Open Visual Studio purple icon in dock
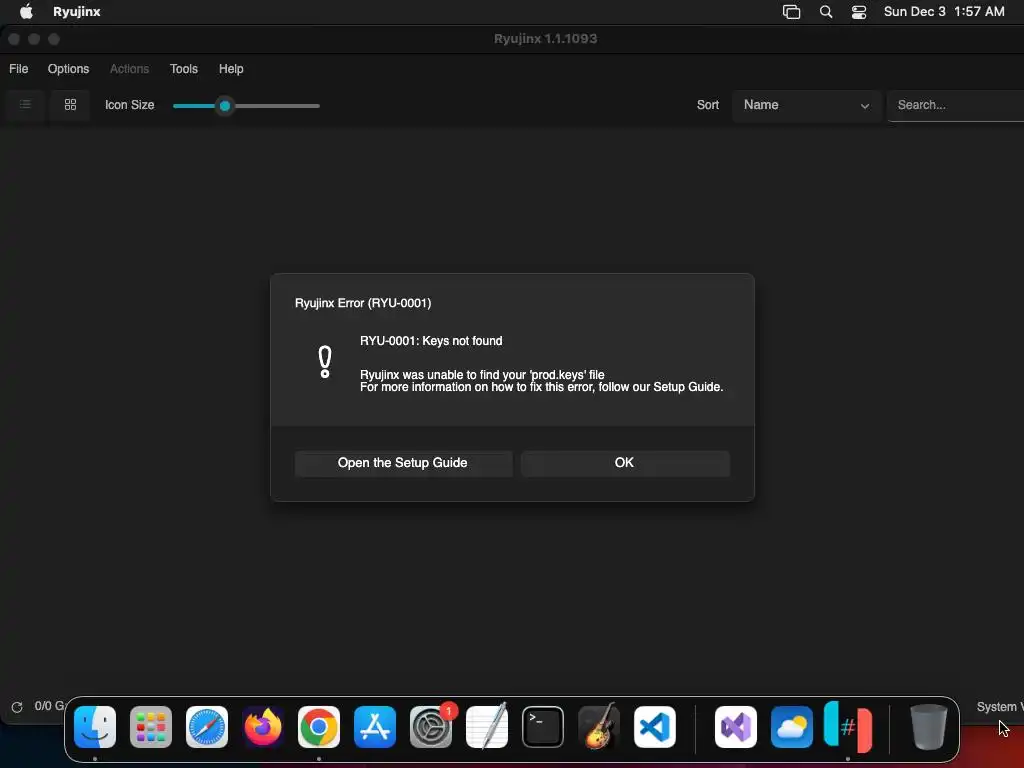 point(736,727)
